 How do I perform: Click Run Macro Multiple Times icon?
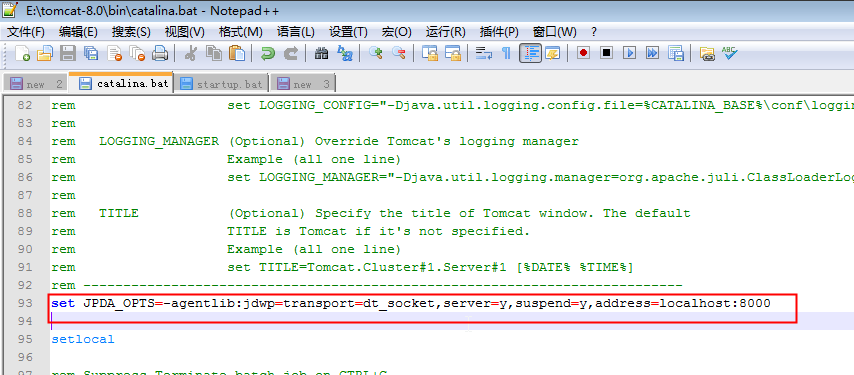click(652, 53)
